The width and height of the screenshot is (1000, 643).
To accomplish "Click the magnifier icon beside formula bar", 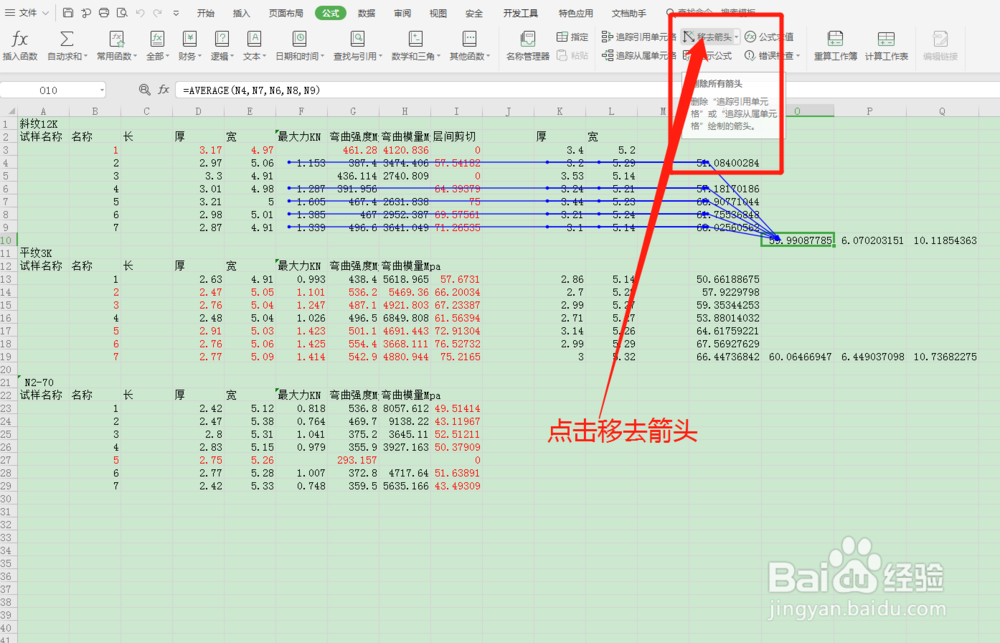I will pos(145,90).
